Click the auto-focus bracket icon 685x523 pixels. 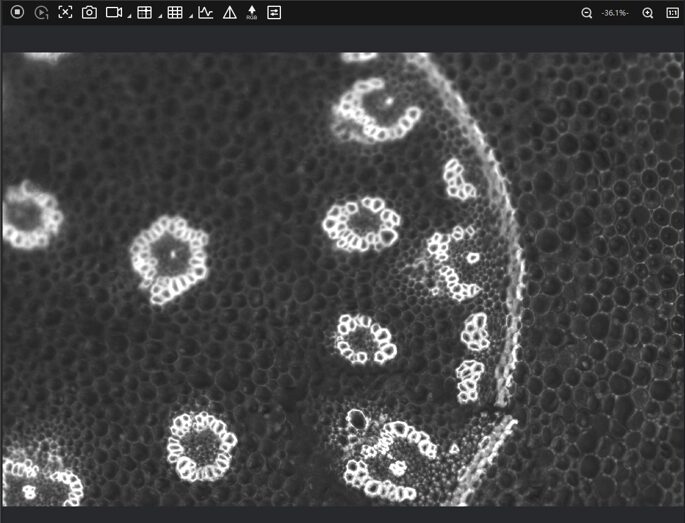tap(65, 13)
